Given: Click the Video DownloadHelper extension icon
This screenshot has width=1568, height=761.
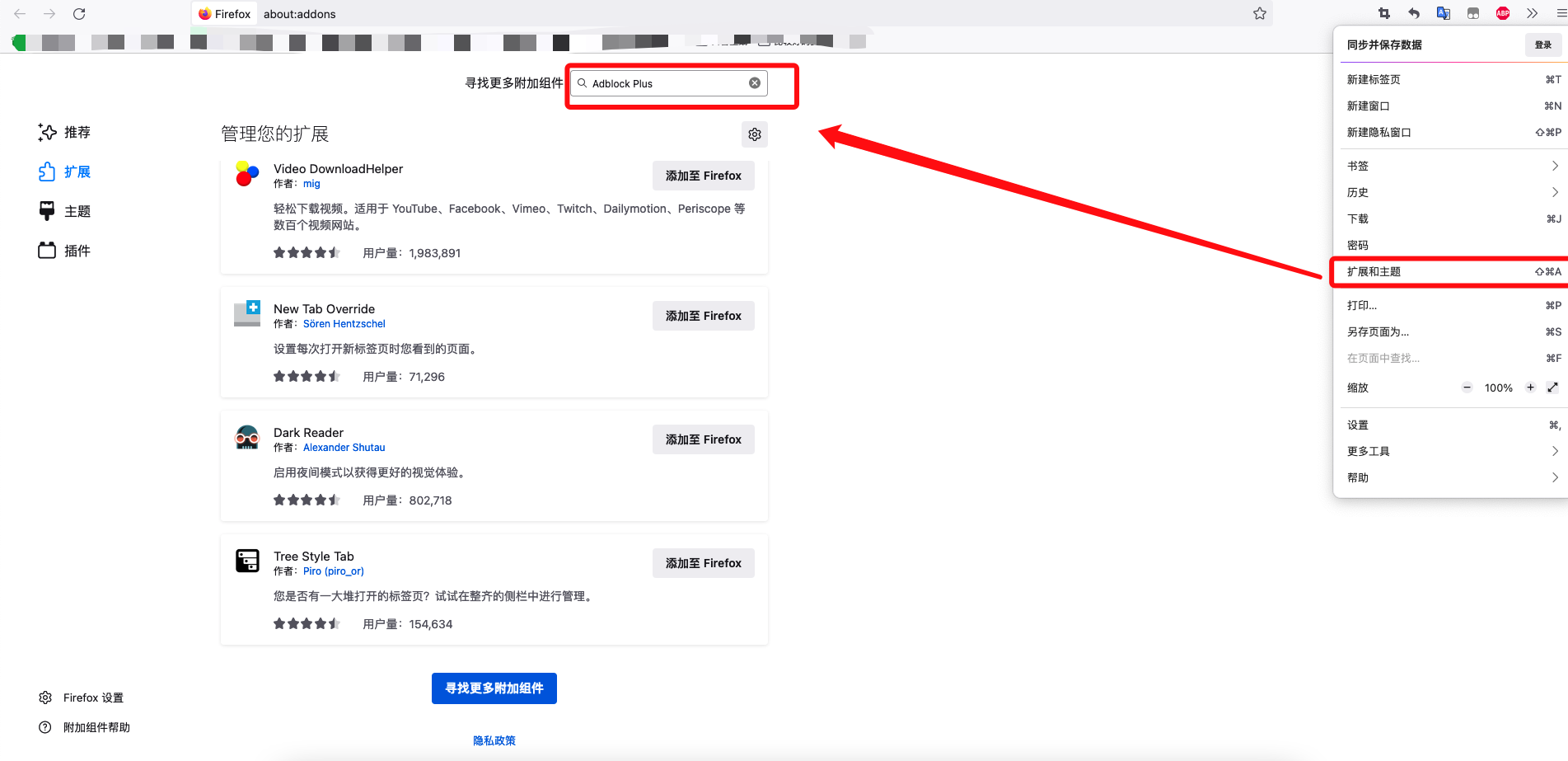Looking at the screenshot, I should tap(247, 174).
